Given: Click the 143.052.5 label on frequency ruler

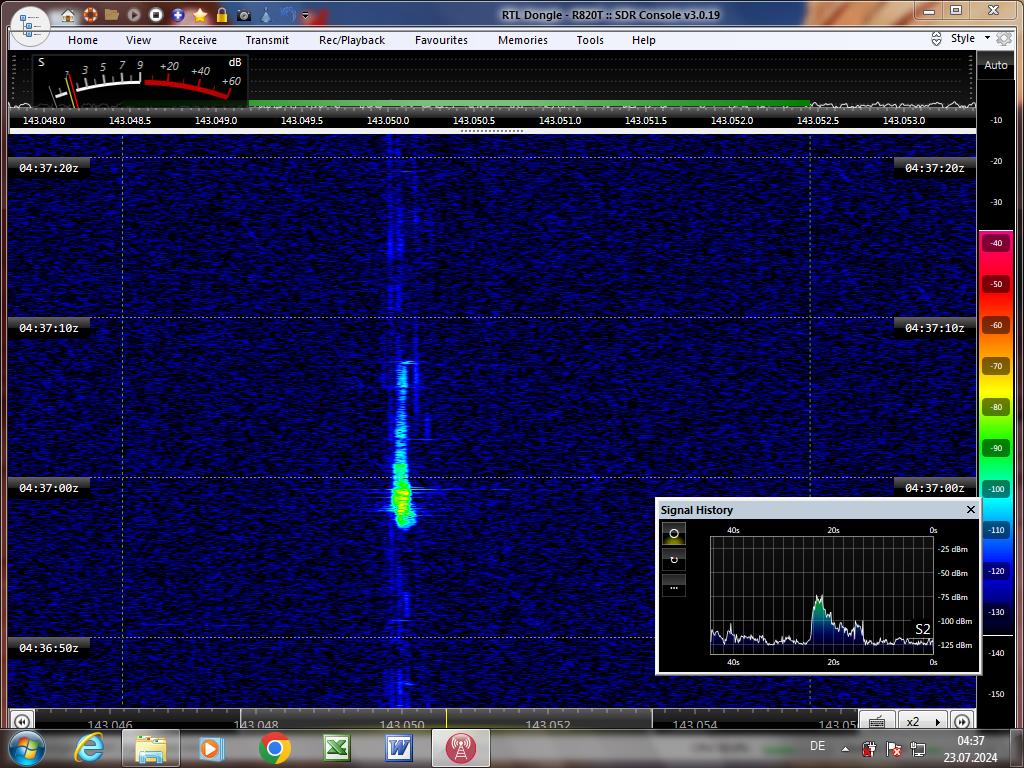Looking at the screenshot, I should click(818, 120).
